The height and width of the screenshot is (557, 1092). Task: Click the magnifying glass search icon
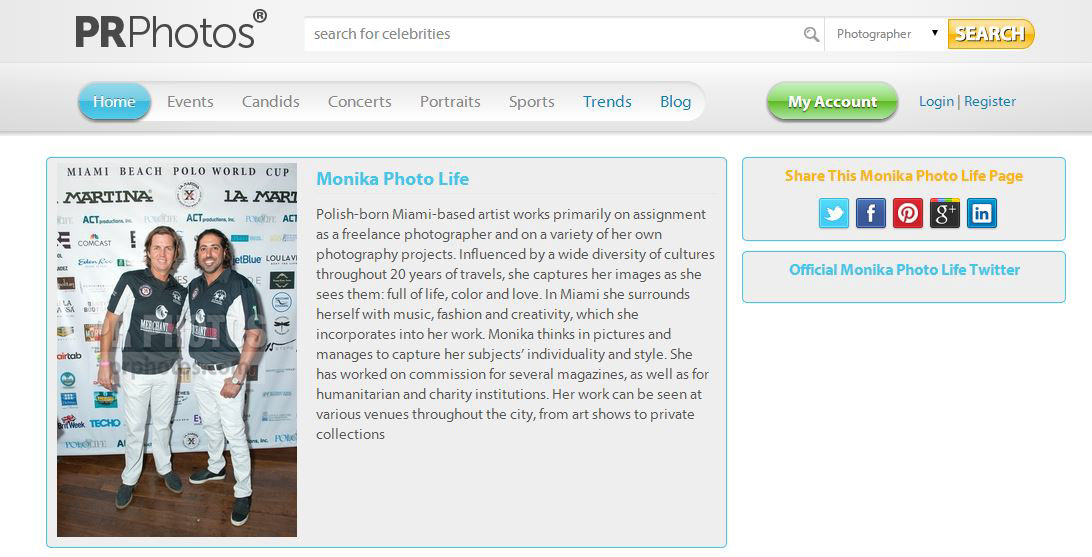click(x=811, y=34)
